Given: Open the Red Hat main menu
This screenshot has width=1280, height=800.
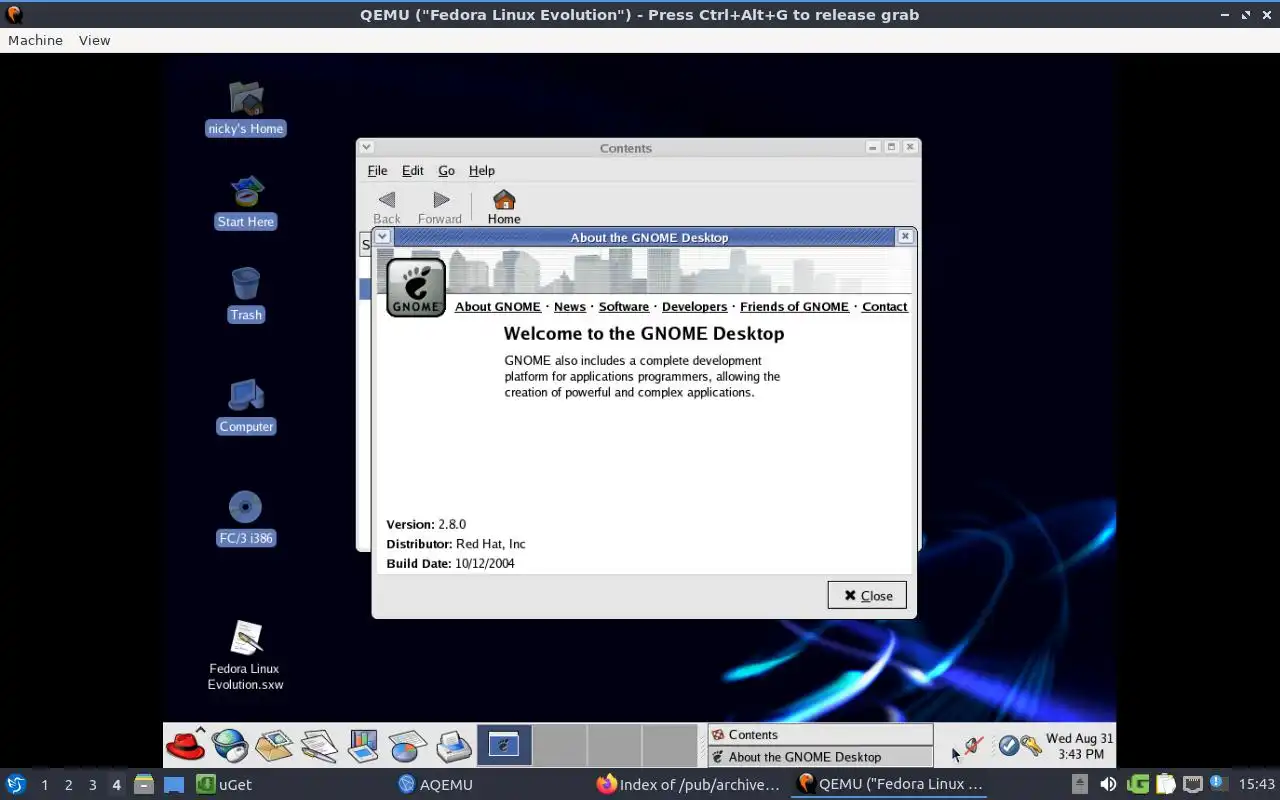Looking at the screenshot, I should point(186,745).
